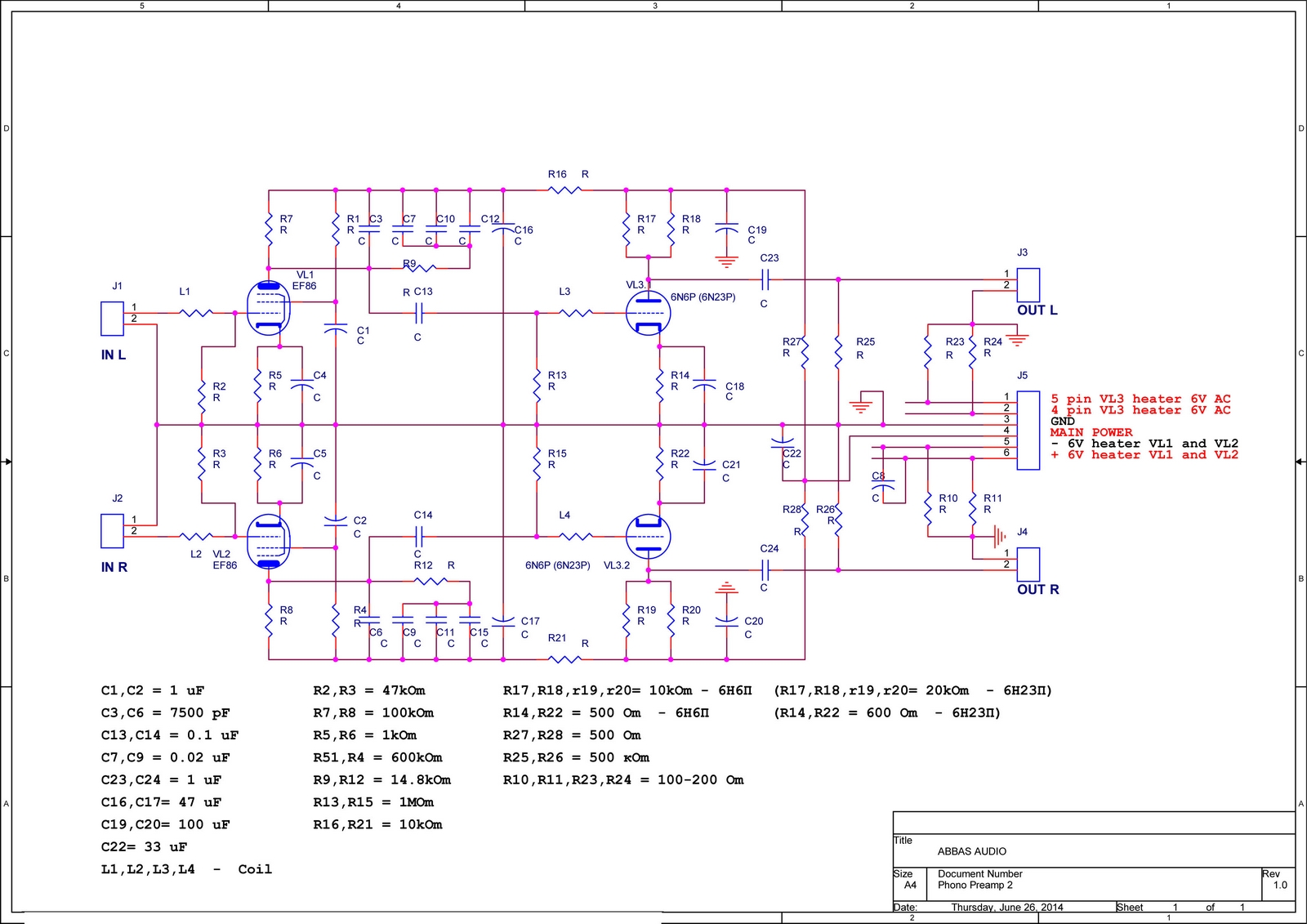
Task: Select the J1 input connector box
Action: pos(112,319)
